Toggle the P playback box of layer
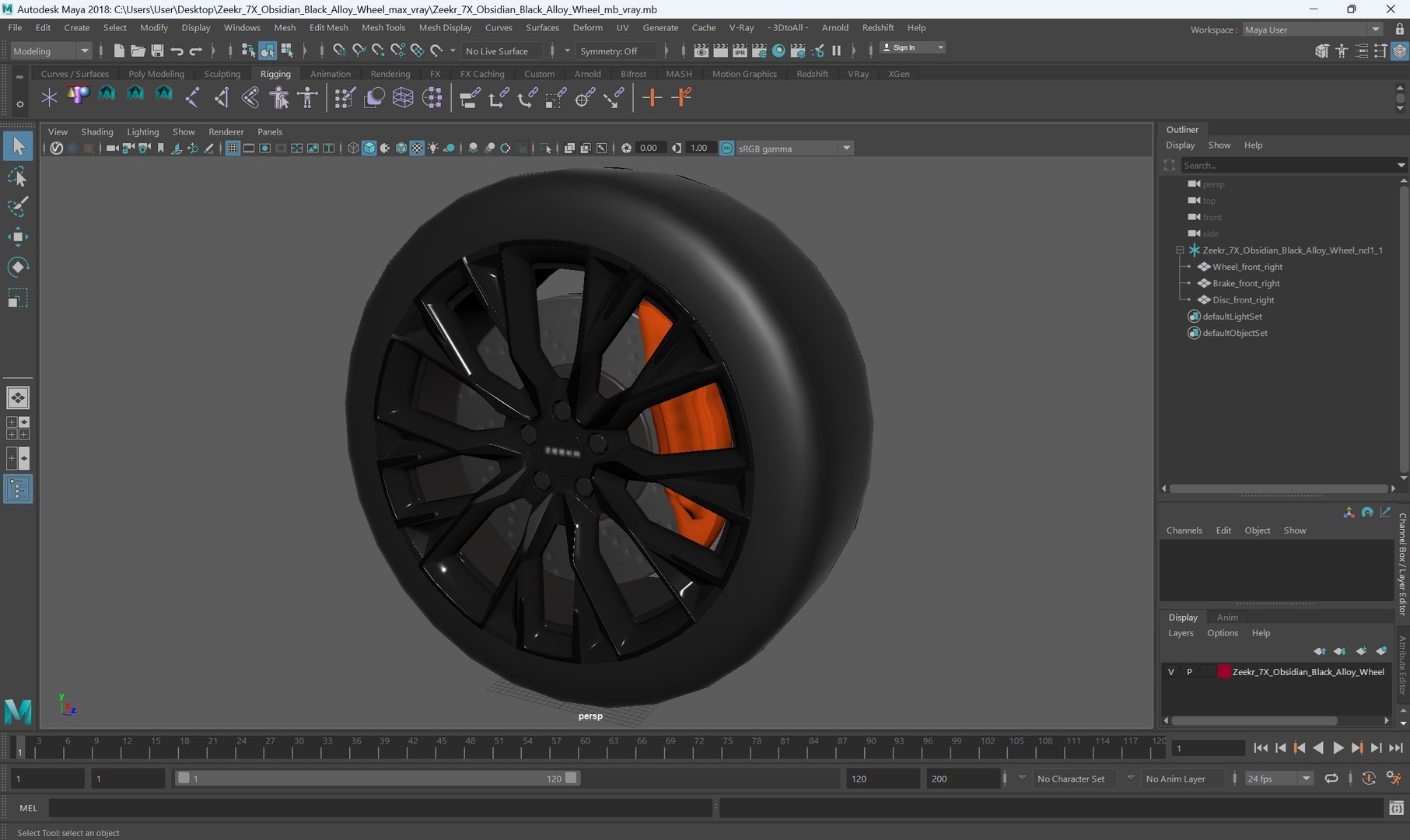1410x840 pixels. pyautogui.click(x=1189, y=672)
